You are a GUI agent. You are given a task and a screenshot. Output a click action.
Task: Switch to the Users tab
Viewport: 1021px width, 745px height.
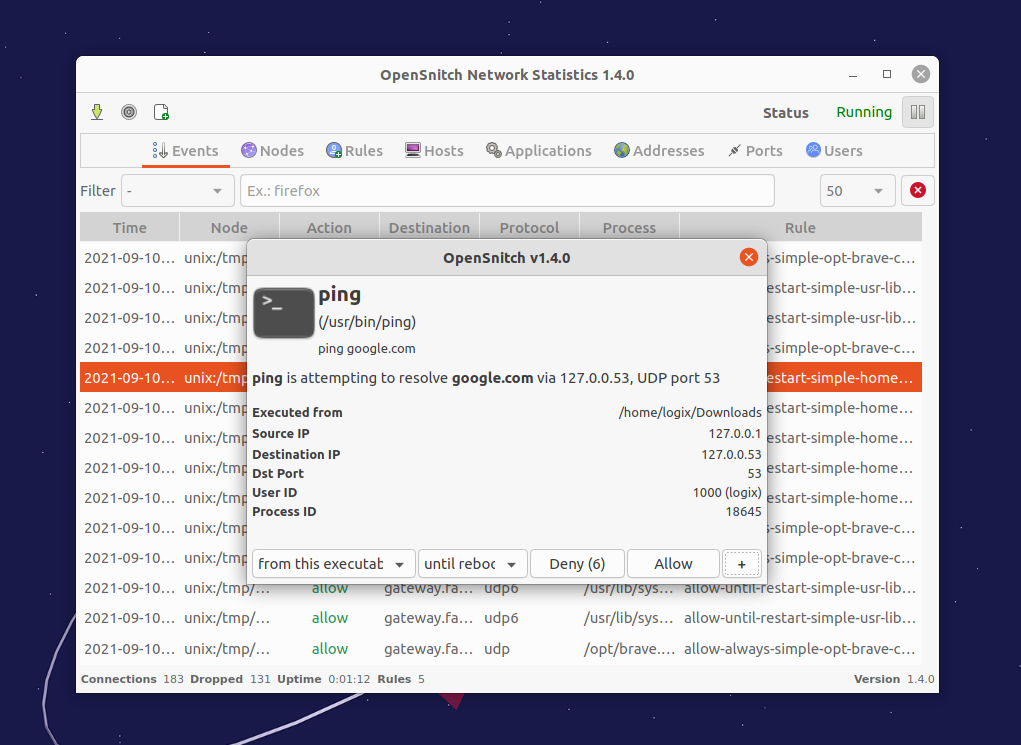coord(833,150)
